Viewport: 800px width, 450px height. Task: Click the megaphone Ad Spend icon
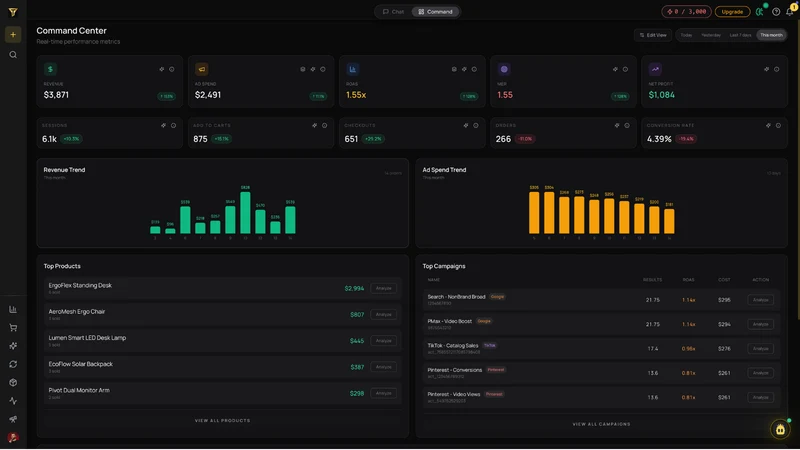click(202, 69)
